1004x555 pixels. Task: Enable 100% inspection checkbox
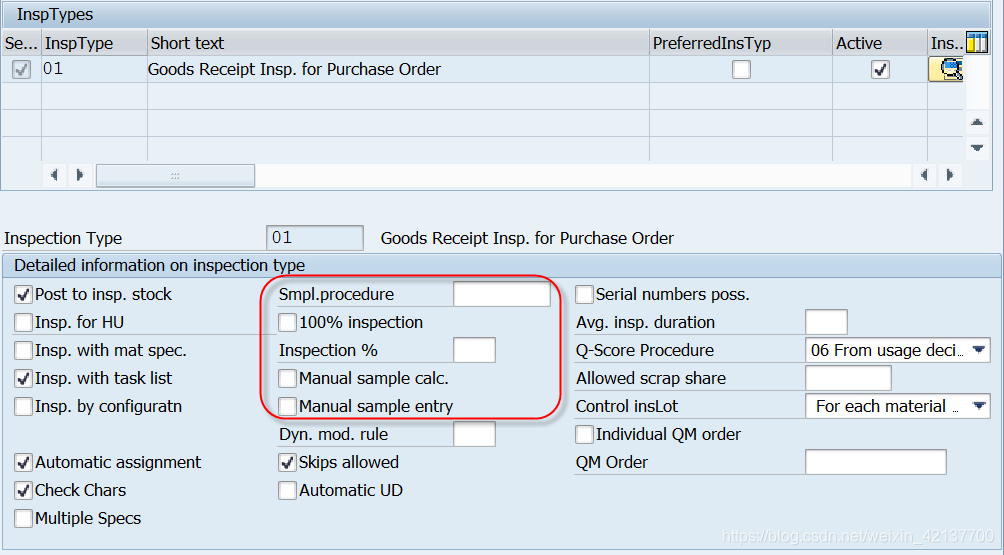(287, 322)
